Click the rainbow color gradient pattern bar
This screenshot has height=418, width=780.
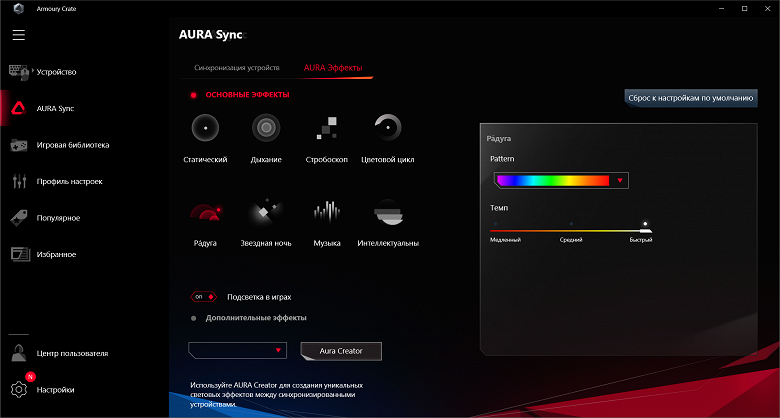point(553,181)
